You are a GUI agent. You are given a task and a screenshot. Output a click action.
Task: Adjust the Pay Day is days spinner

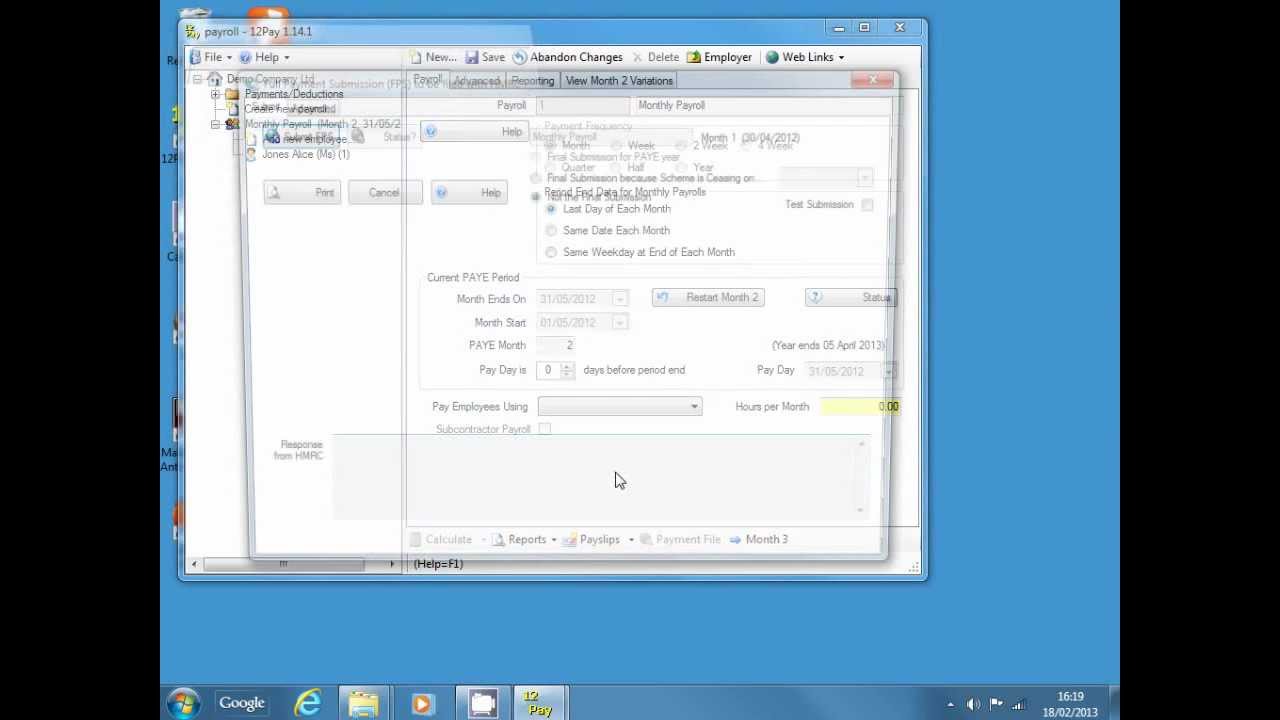coord(567,370)
